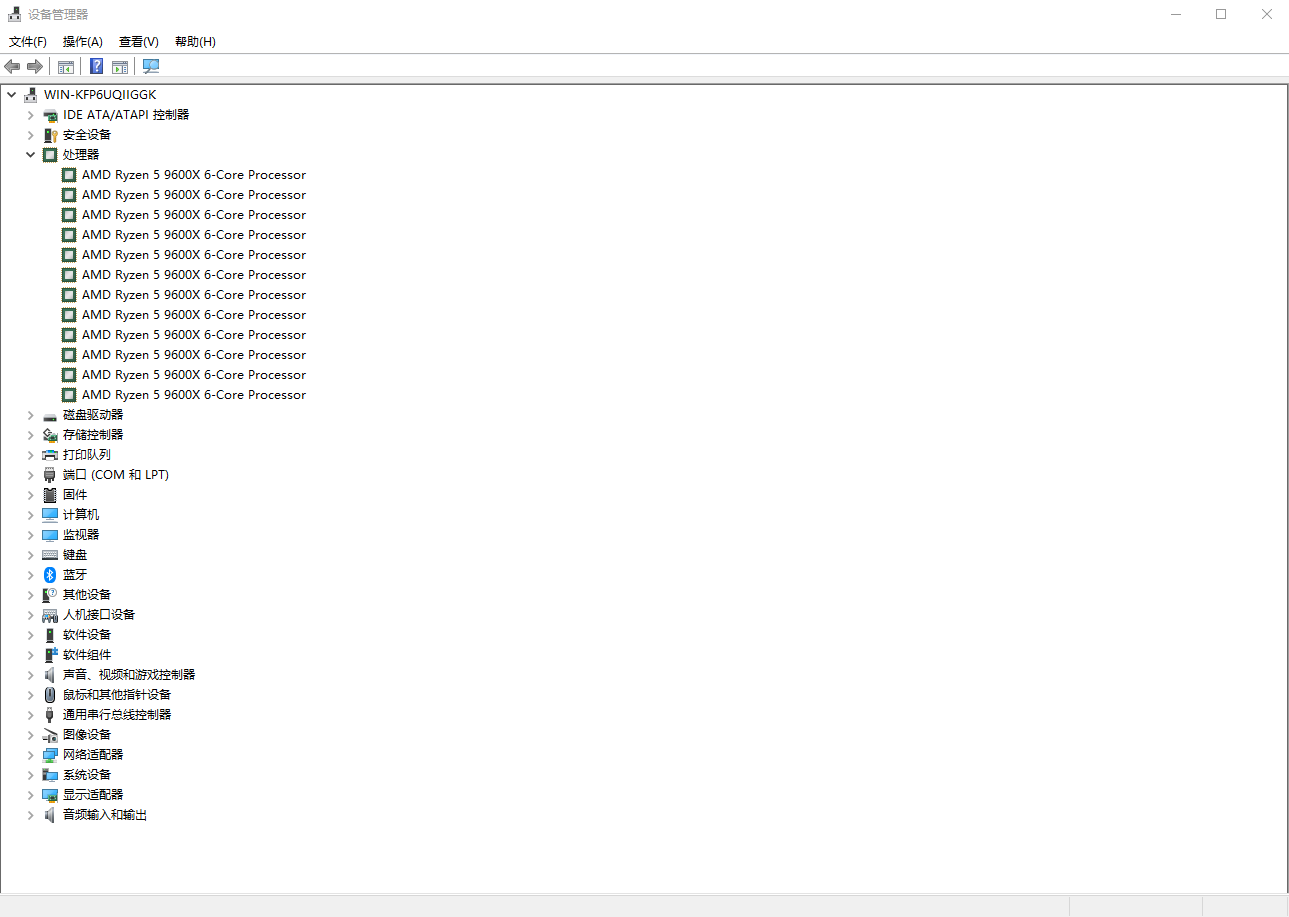The width and height of the screenshot is (1289, 917).
Task: Open the 查看(V) menu
Action: [x=138, y=42]
